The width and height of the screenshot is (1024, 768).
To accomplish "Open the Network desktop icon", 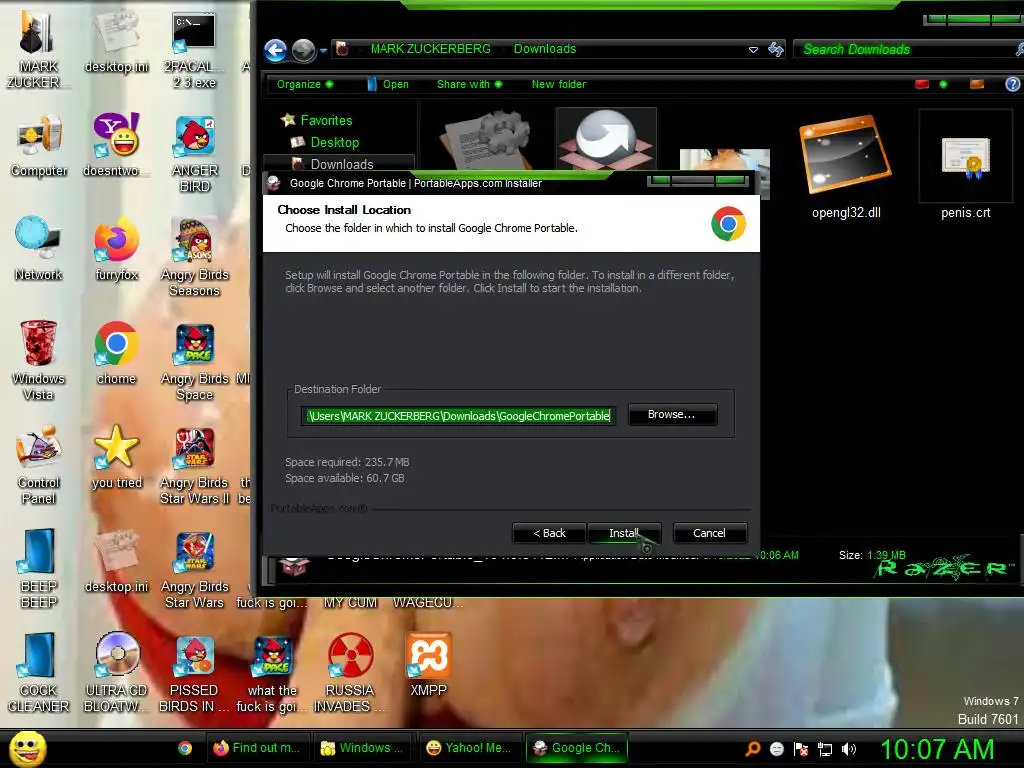I will tap(38, 248).
